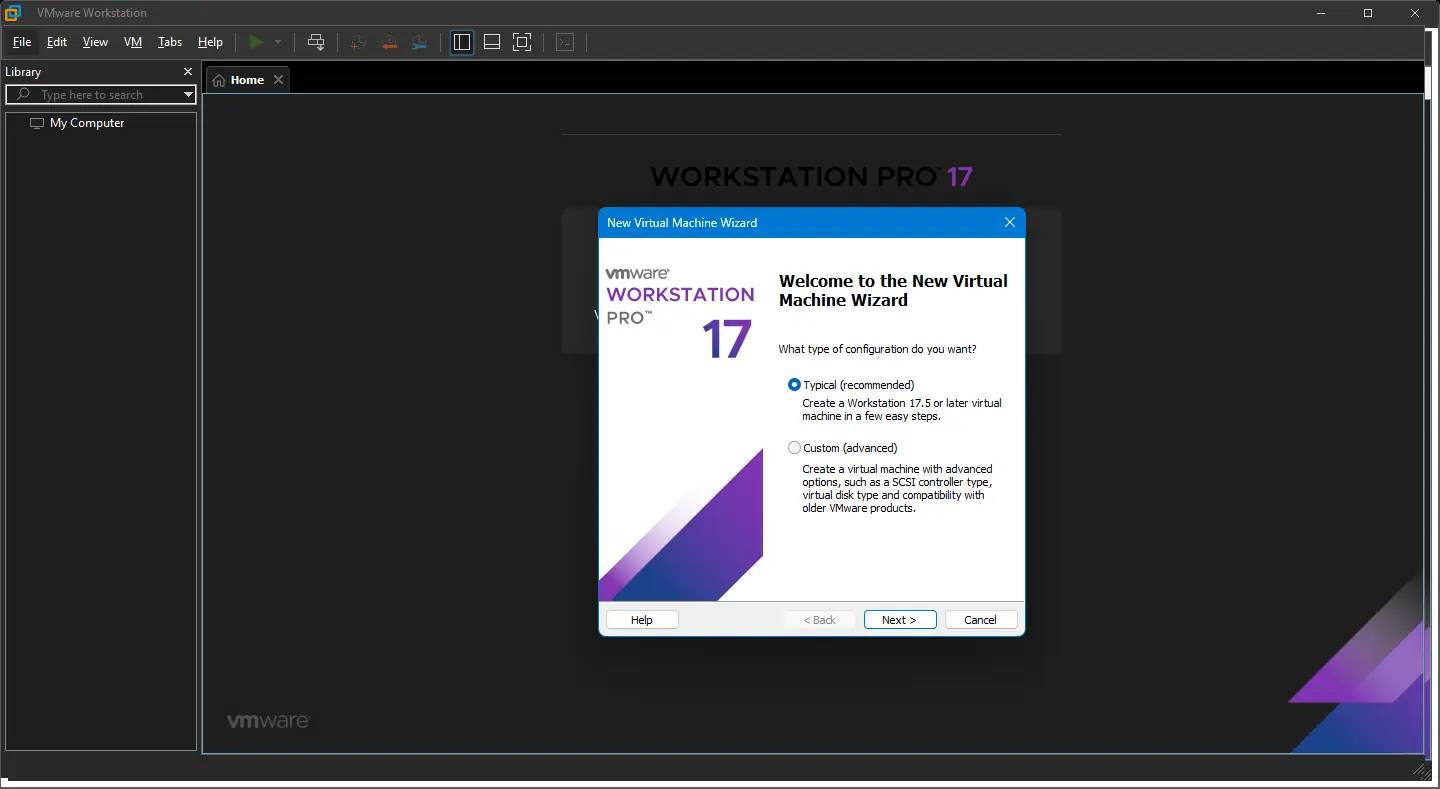Enter full screen mode
1440x789 pixels.
coord(521,42)
